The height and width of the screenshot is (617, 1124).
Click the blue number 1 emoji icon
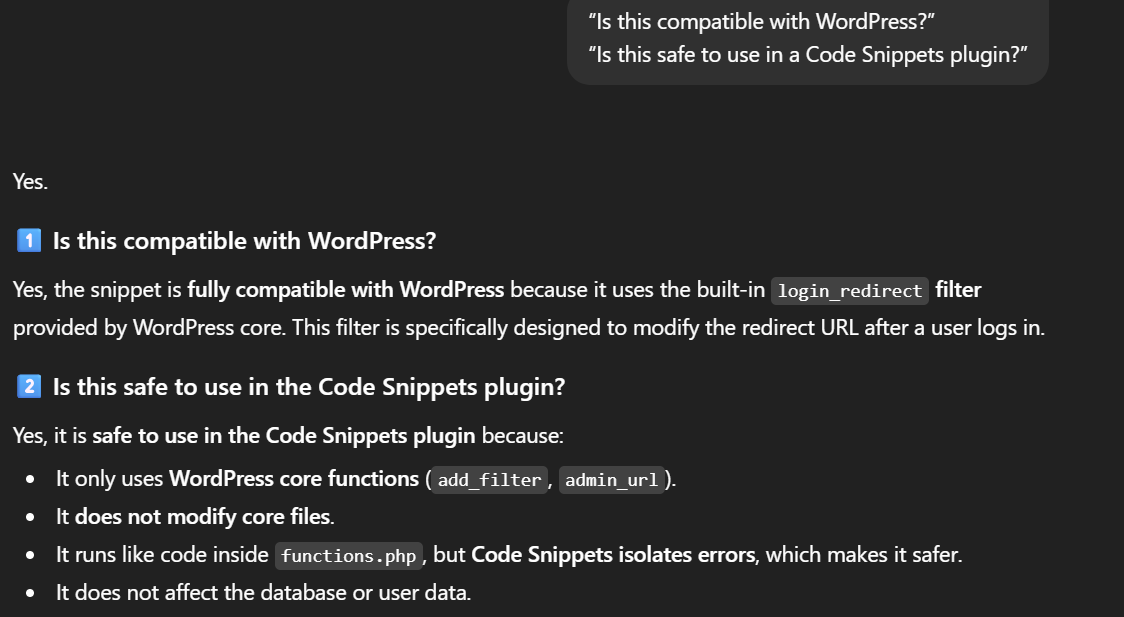[28, 241]
